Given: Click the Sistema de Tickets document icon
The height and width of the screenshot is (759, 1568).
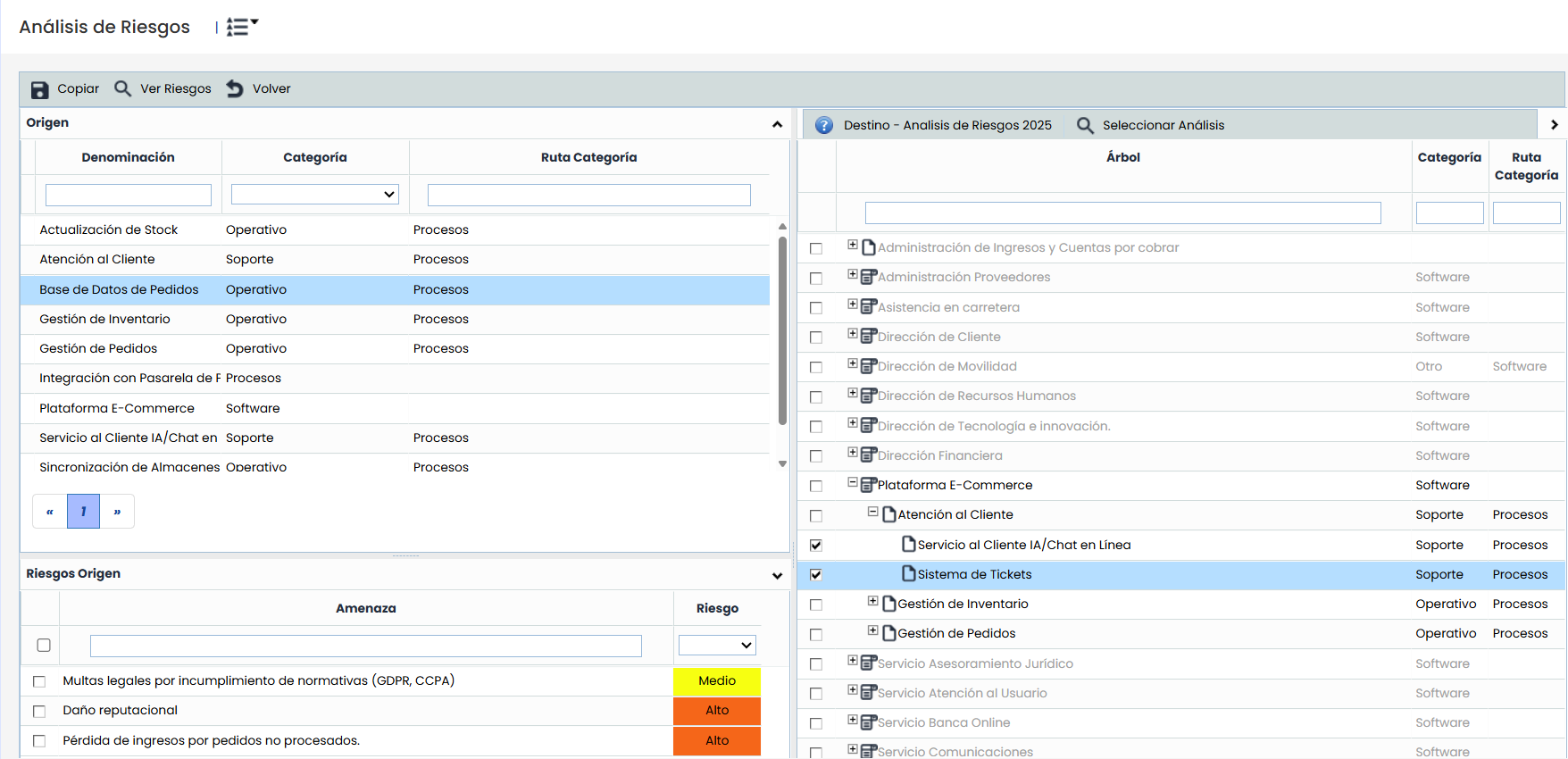Looking at the screenshot, I should (x=908, y=574).
